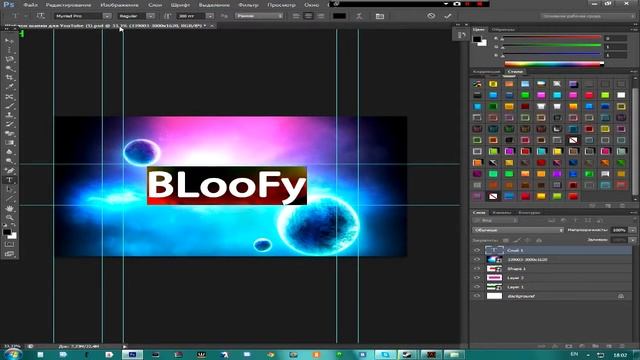This screenshot has height=360, width=640.
Task: Switch to the Styles panel tab
Action: tap(515, 71)
